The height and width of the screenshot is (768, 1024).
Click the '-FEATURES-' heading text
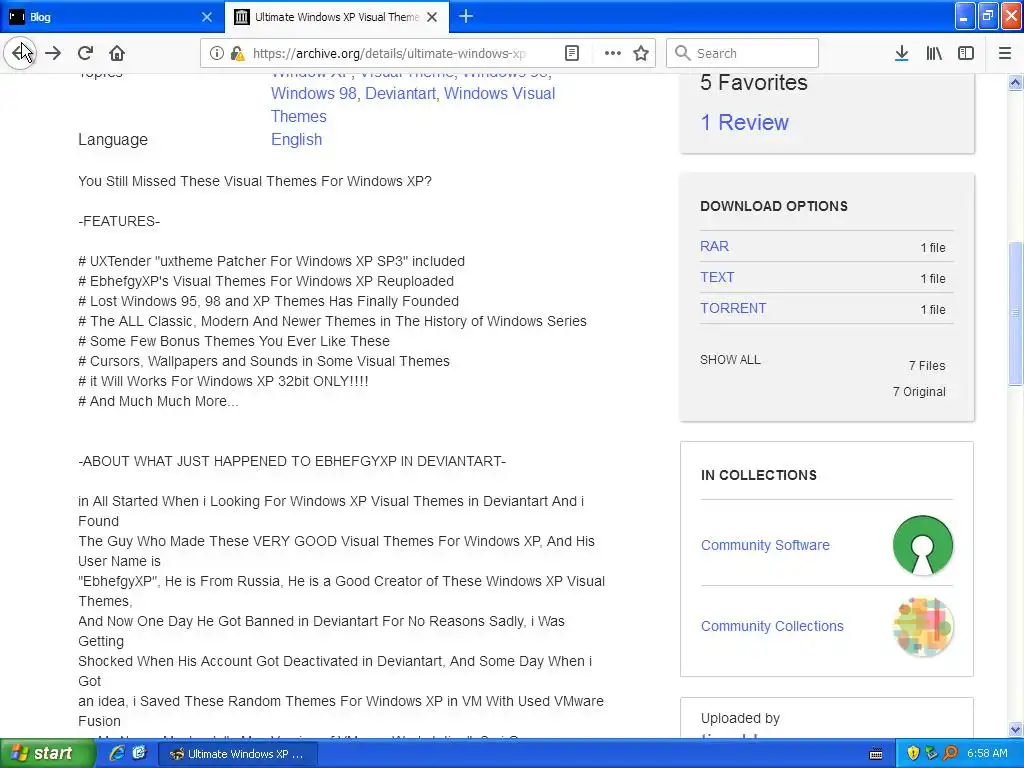119,221
